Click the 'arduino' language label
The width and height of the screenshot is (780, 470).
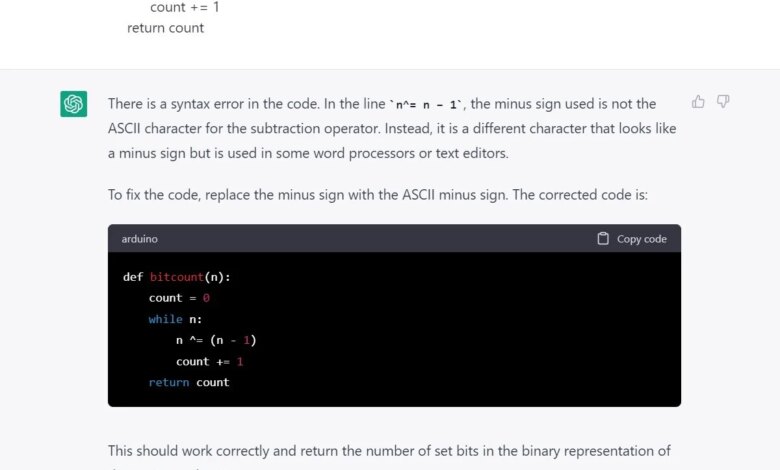pos(139,239)
